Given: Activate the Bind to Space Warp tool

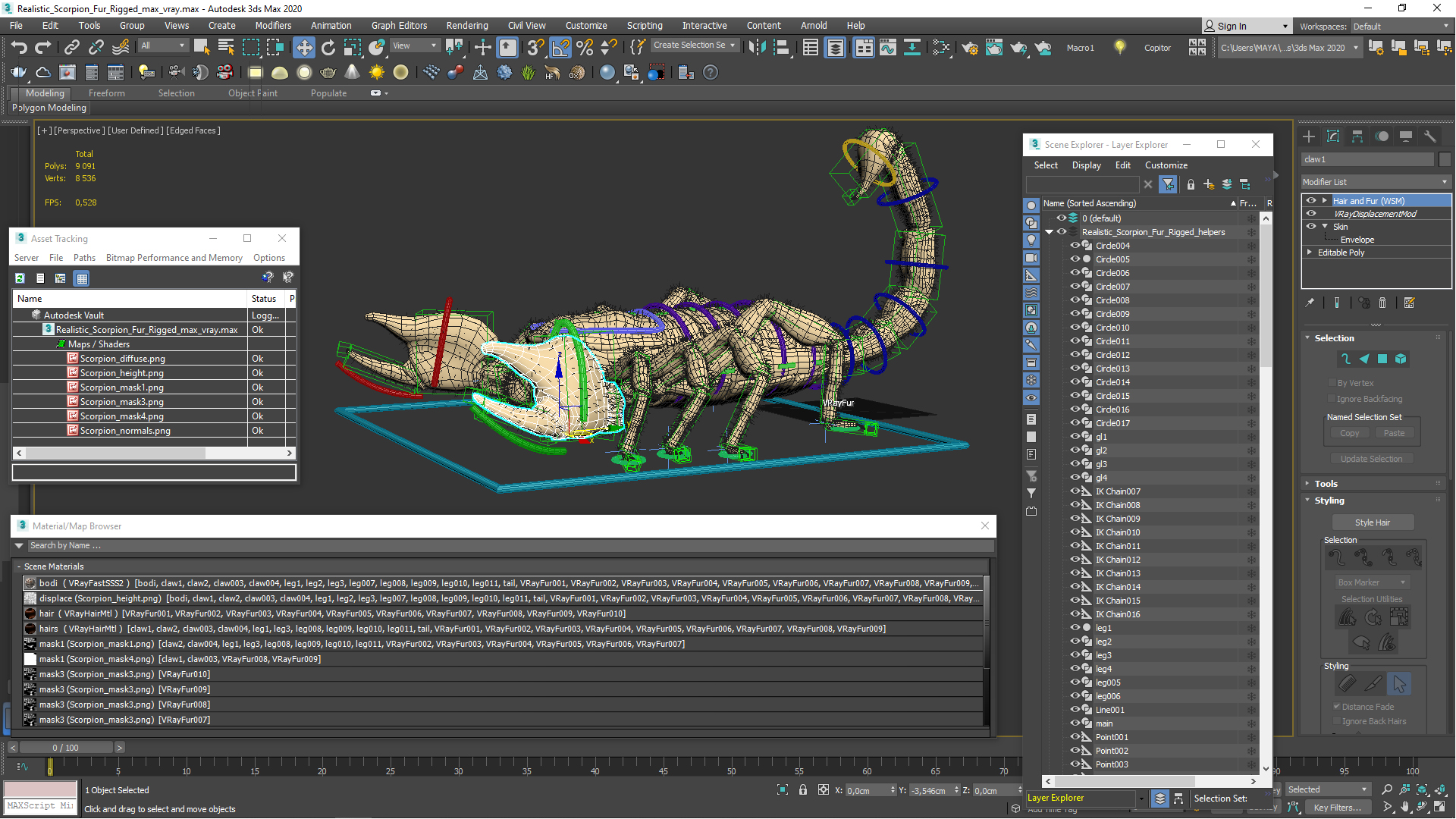Looking at the screenshot, I should point(121,48).
